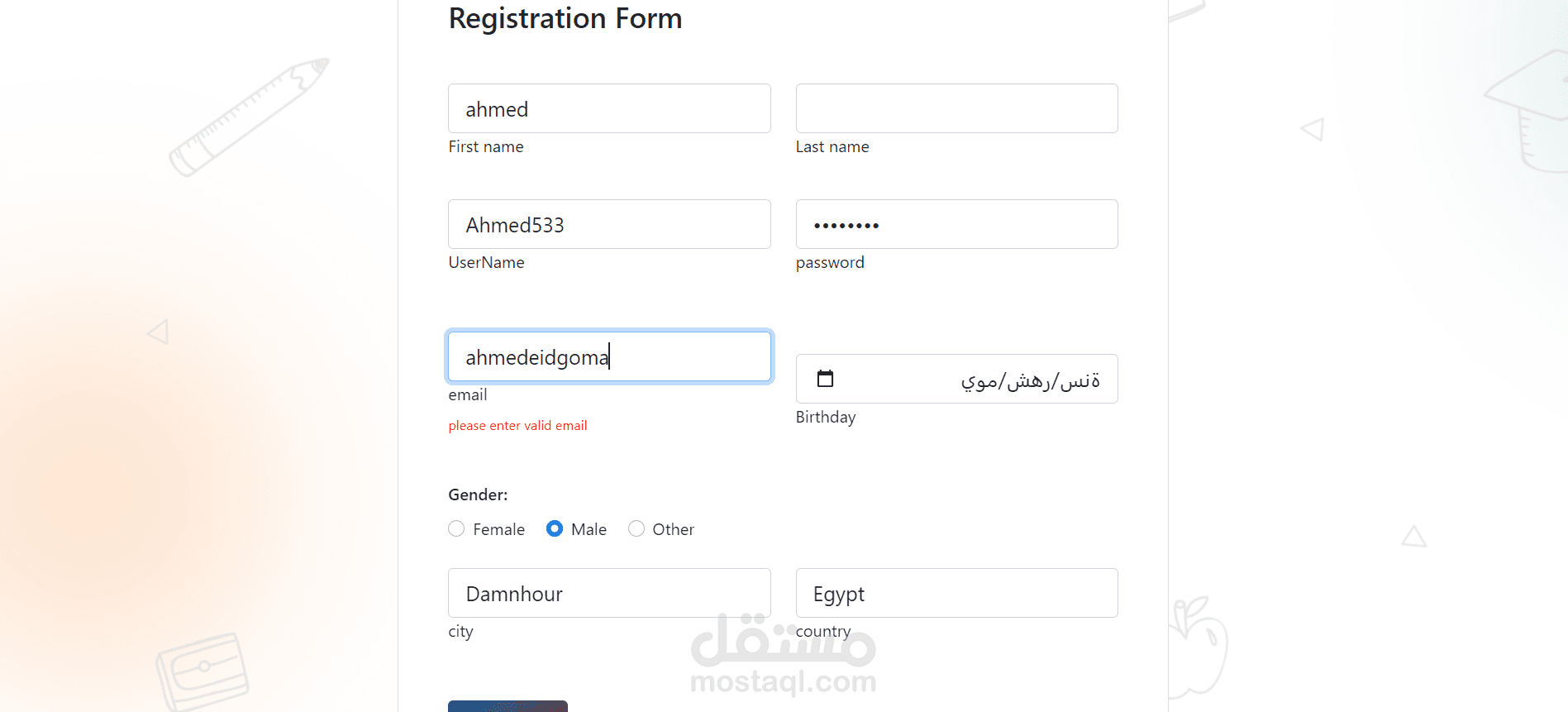Click the Registration Form heading
Image resolution: width=1568 pixels, height=712 pixels.
point(565,18)
